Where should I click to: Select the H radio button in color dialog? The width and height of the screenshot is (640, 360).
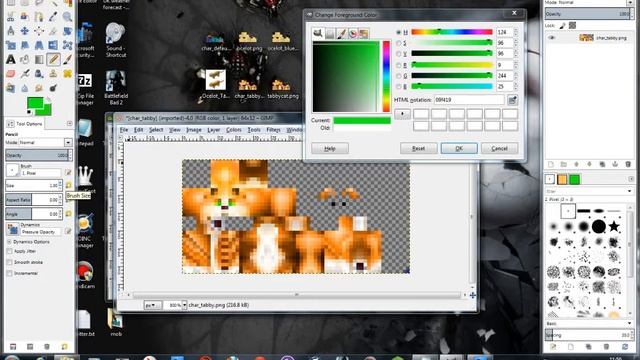[398, 32]
